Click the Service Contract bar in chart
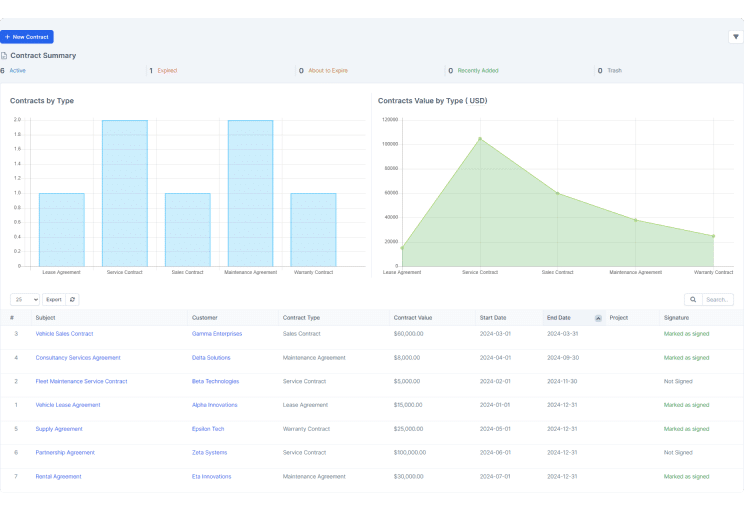 pyautogui.click(x=124, y=193)
